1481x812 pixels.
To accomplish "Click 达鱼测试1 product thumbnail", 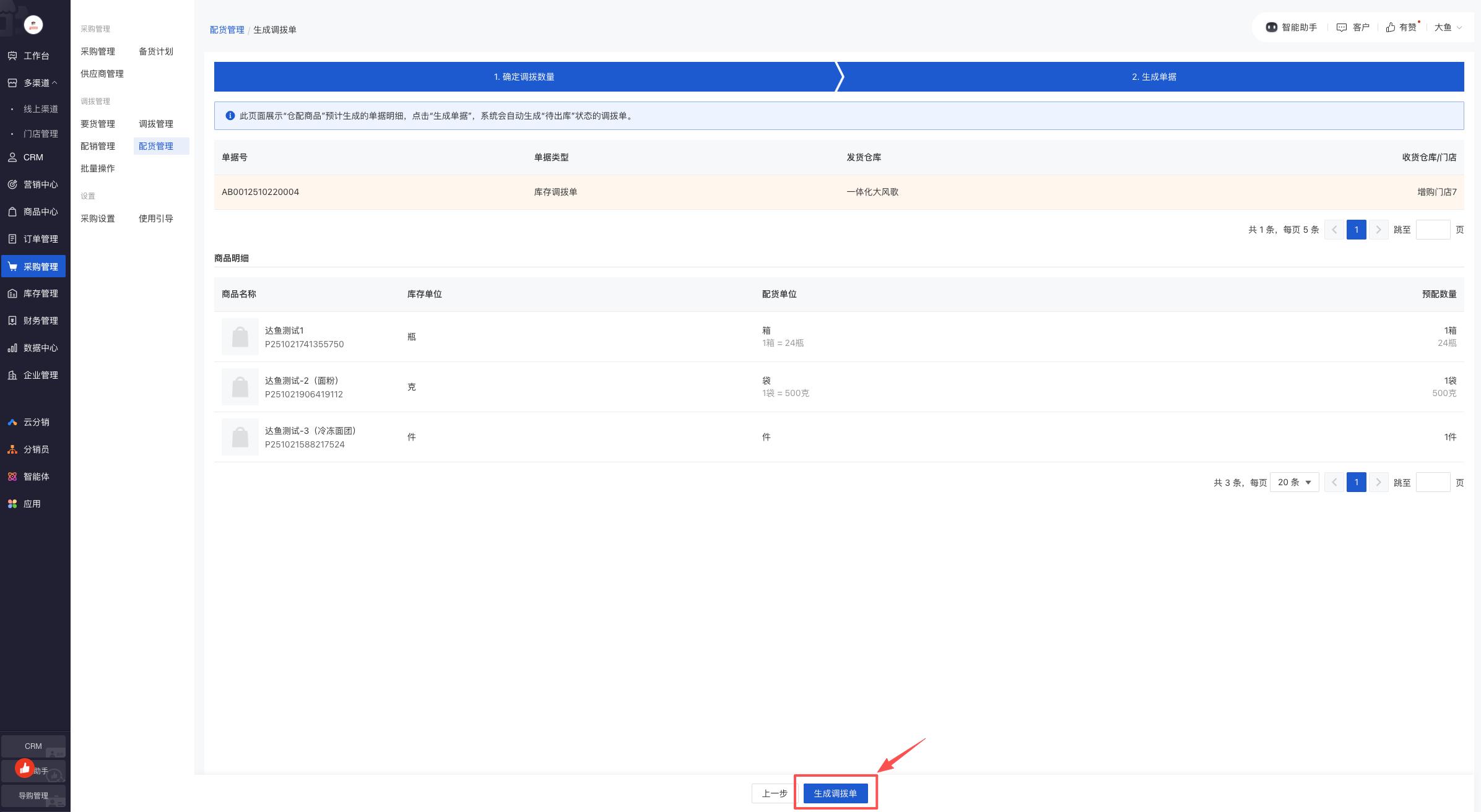I will (240, 337).
